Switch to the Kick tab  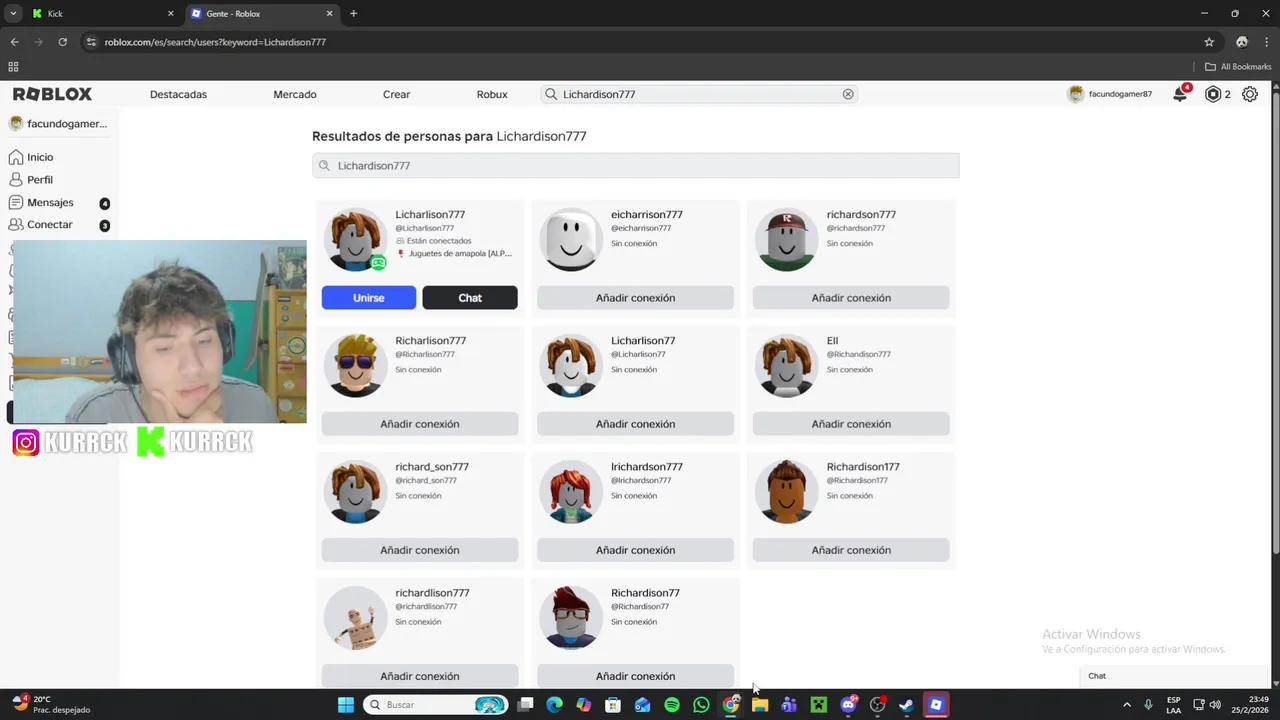click(100, 14)
